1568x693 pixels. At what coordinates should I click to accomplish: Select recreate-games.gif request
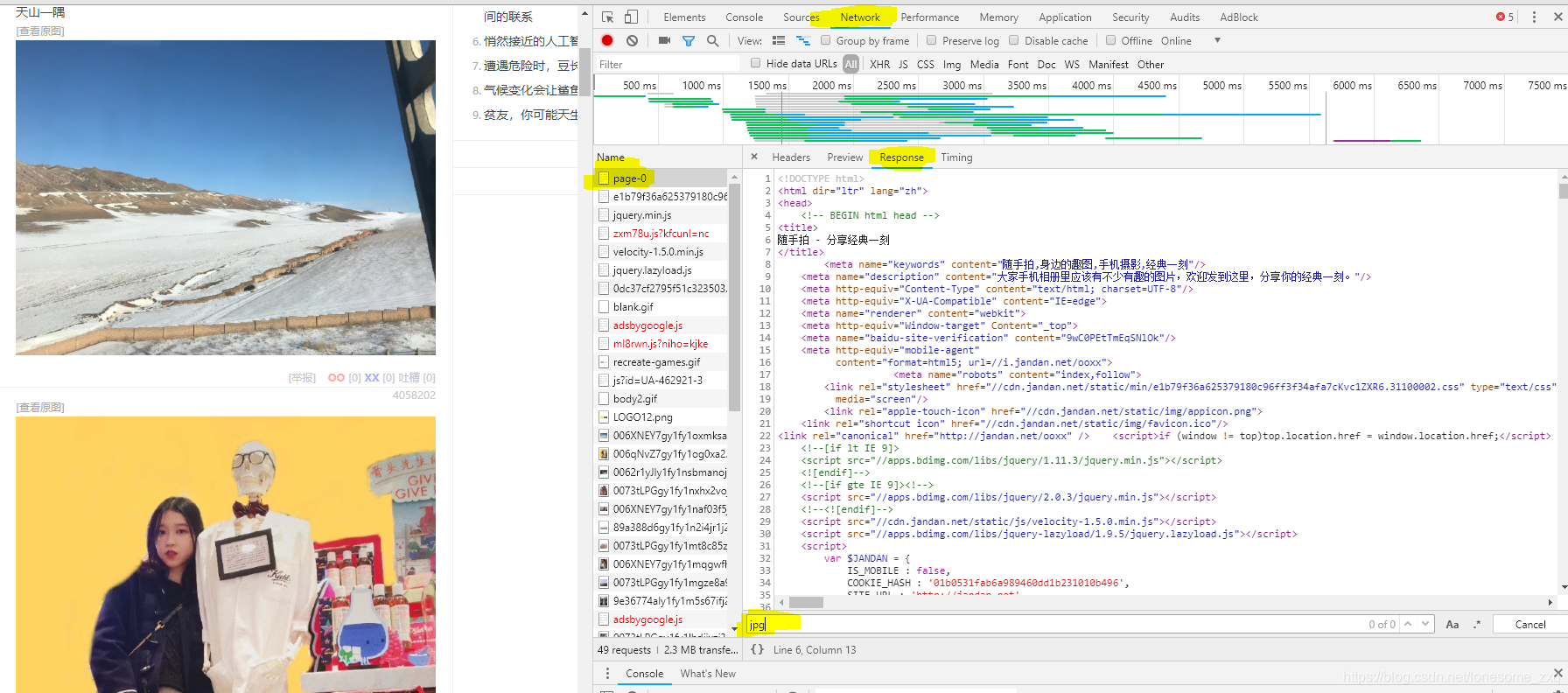[661, 362]
